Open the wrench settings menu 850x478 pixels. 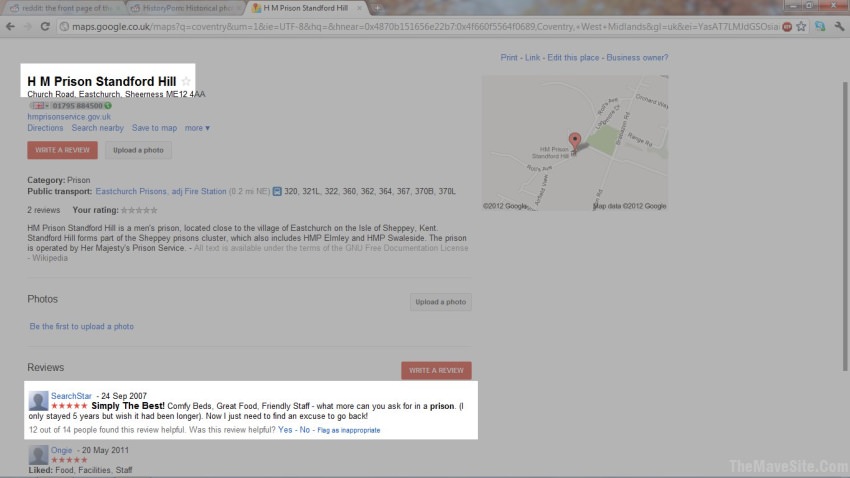point(839,27)
